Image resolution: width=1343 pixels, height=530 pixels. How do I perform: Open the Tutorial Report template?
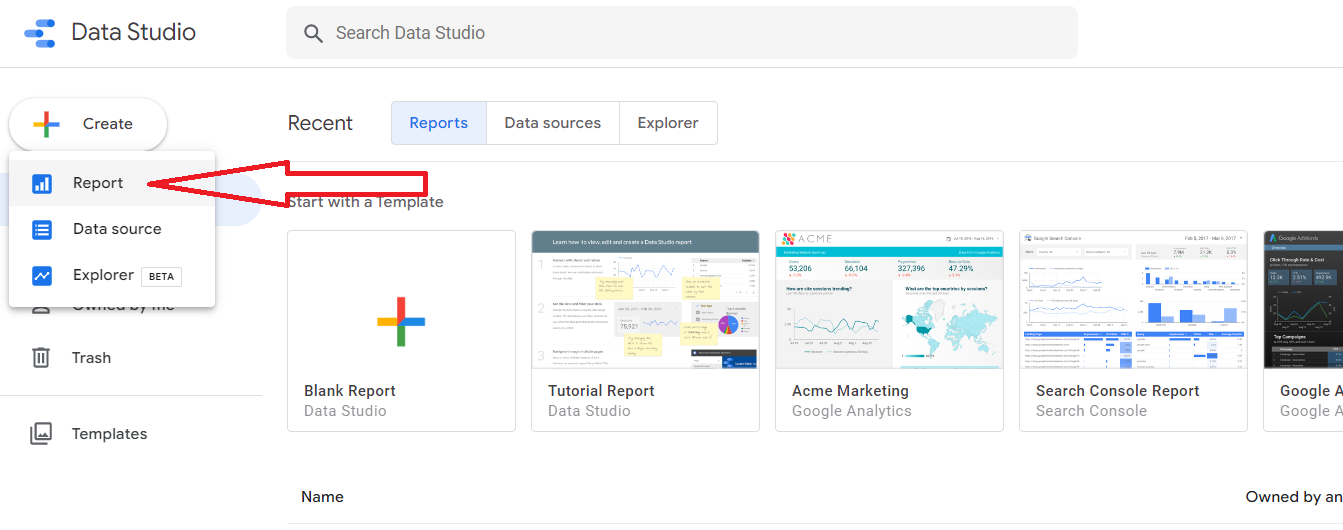pyautogui.click(x=645, y=330)
